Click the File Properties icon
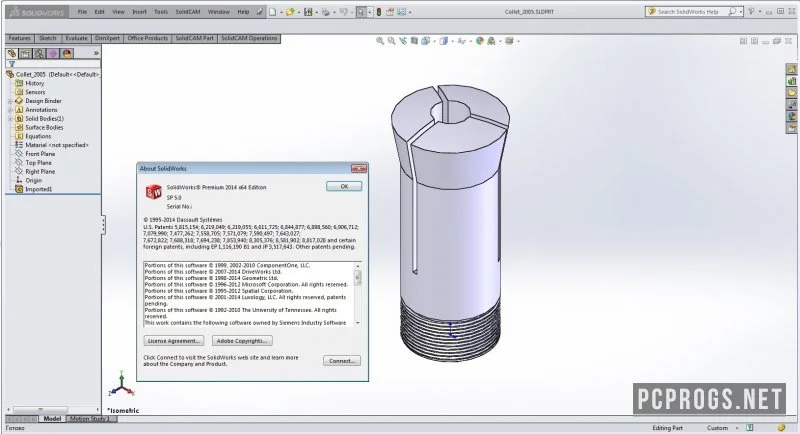The image size is (800, 434). [x=390, y=12]
